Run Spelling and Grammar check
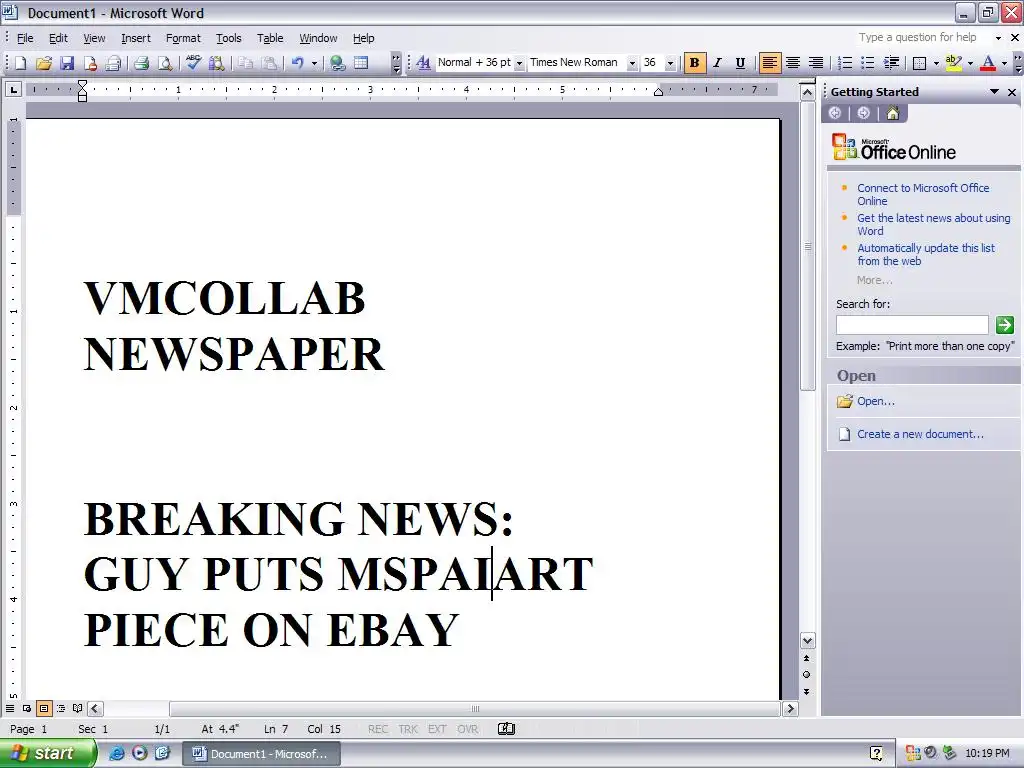The height and width of the screenshot is (768, 1024). click(193, 63)
